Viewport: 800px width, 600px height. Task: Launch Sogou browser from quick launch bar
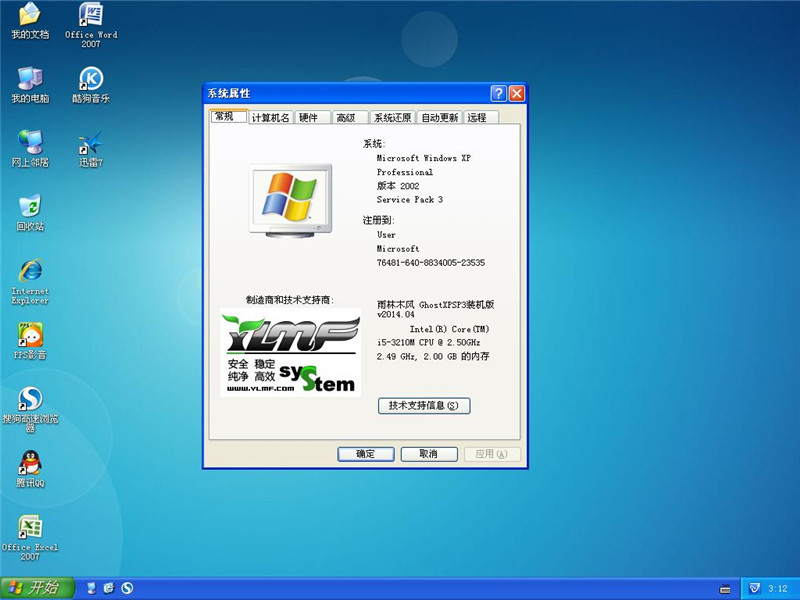click(x=127, y=588)
